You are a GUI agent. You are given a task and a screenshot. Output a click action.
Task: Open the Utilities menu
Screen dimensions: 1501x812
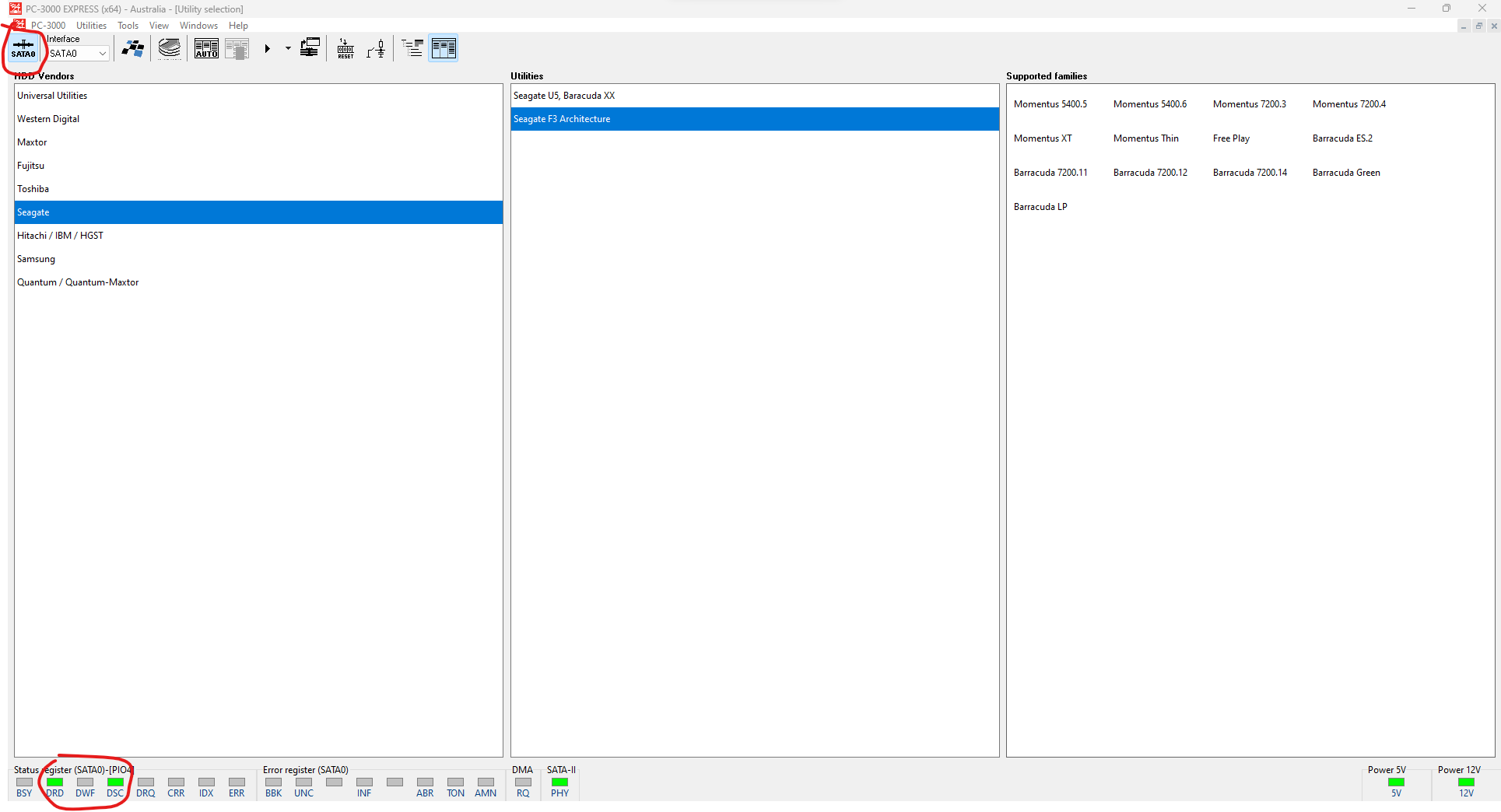[x=91, y=26]
